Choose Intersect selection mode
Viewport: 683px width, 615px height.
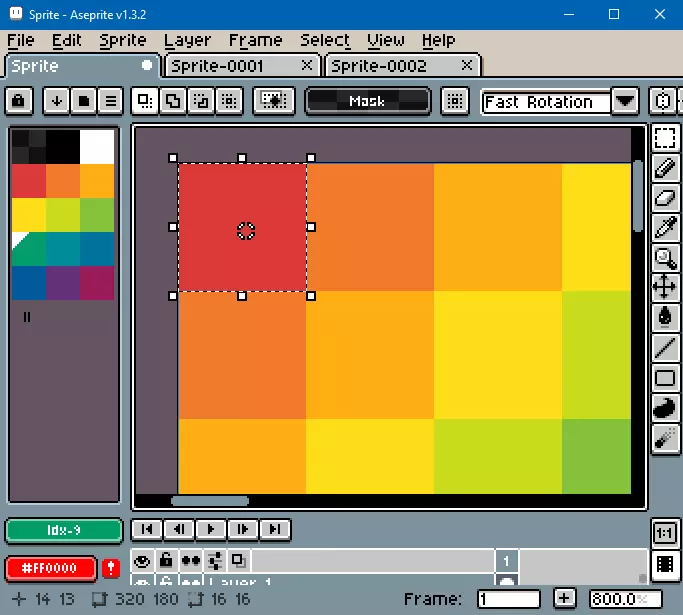229,101
